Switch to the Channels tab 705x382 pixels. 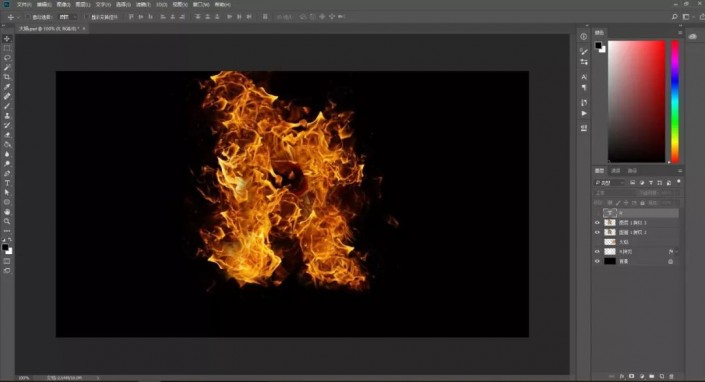(616, 171)
